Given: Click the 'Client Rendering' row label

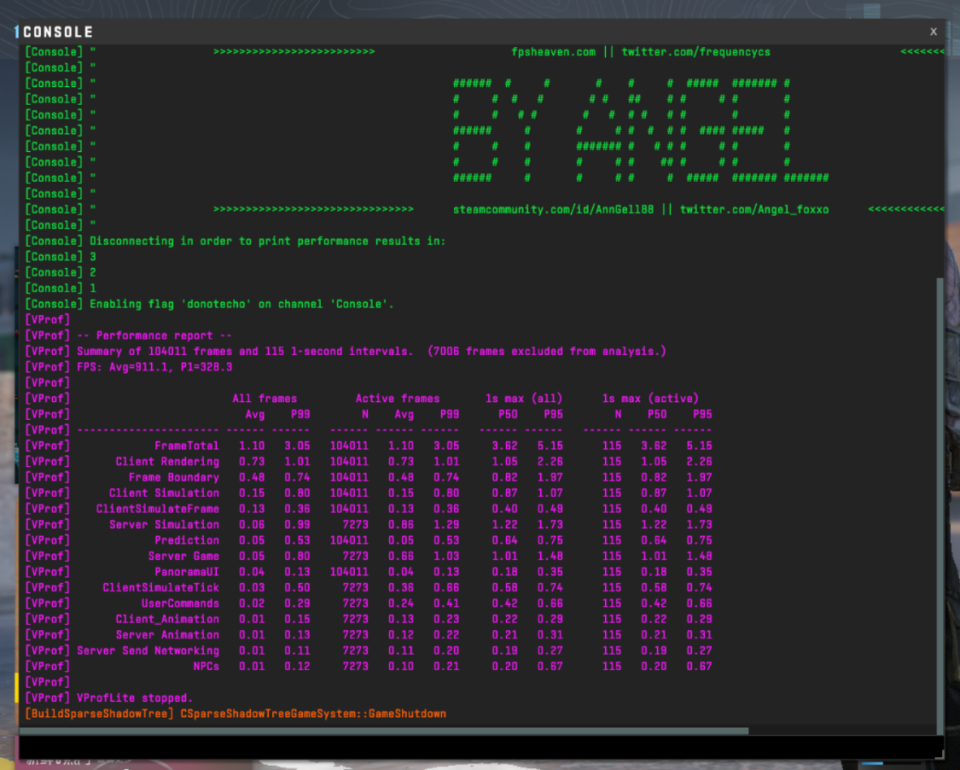Looking at the screenshot, I should (x=167, y=462).
